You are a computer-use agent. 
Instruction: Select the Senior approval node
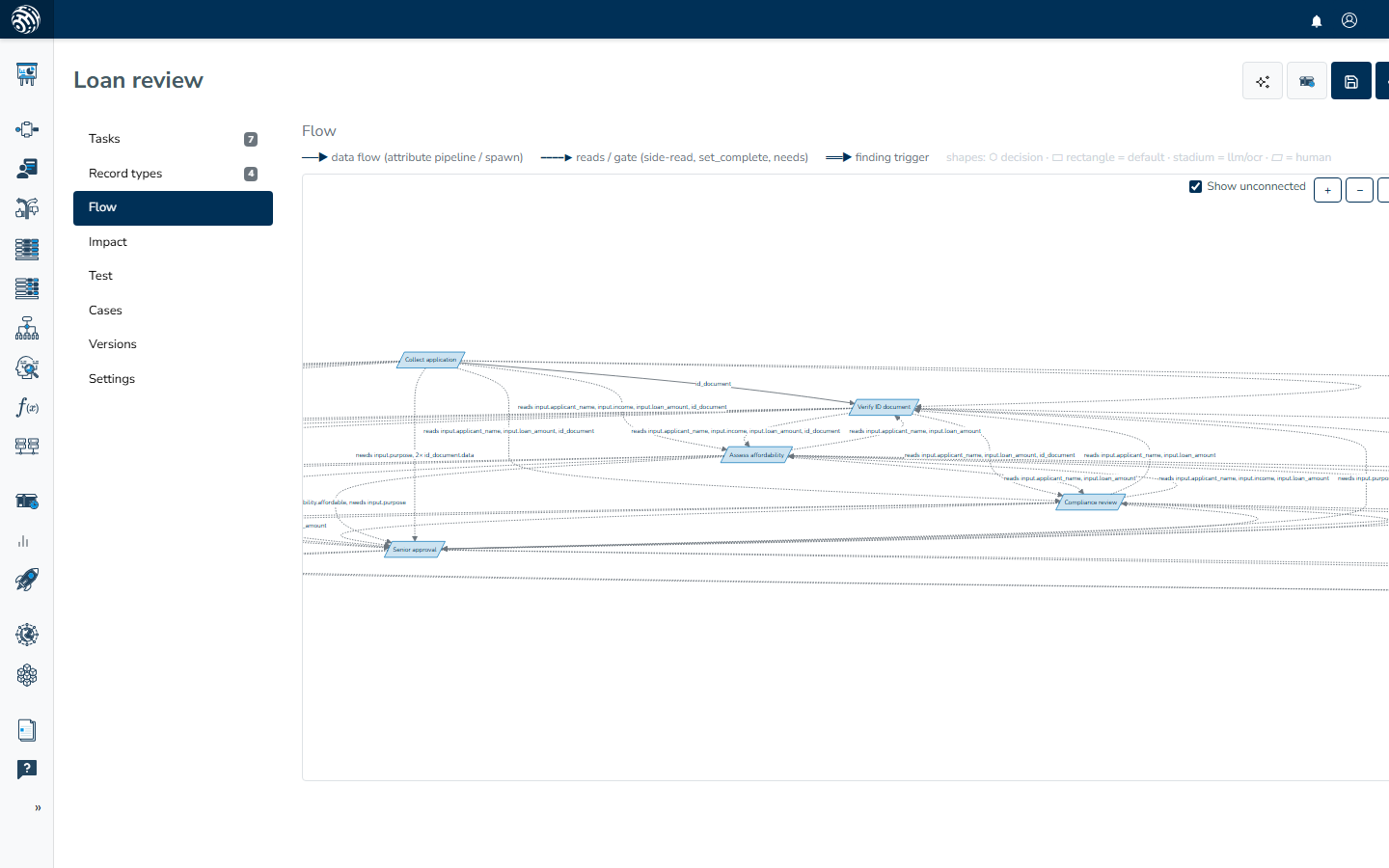pyautogui.click(x=415, y=550)
